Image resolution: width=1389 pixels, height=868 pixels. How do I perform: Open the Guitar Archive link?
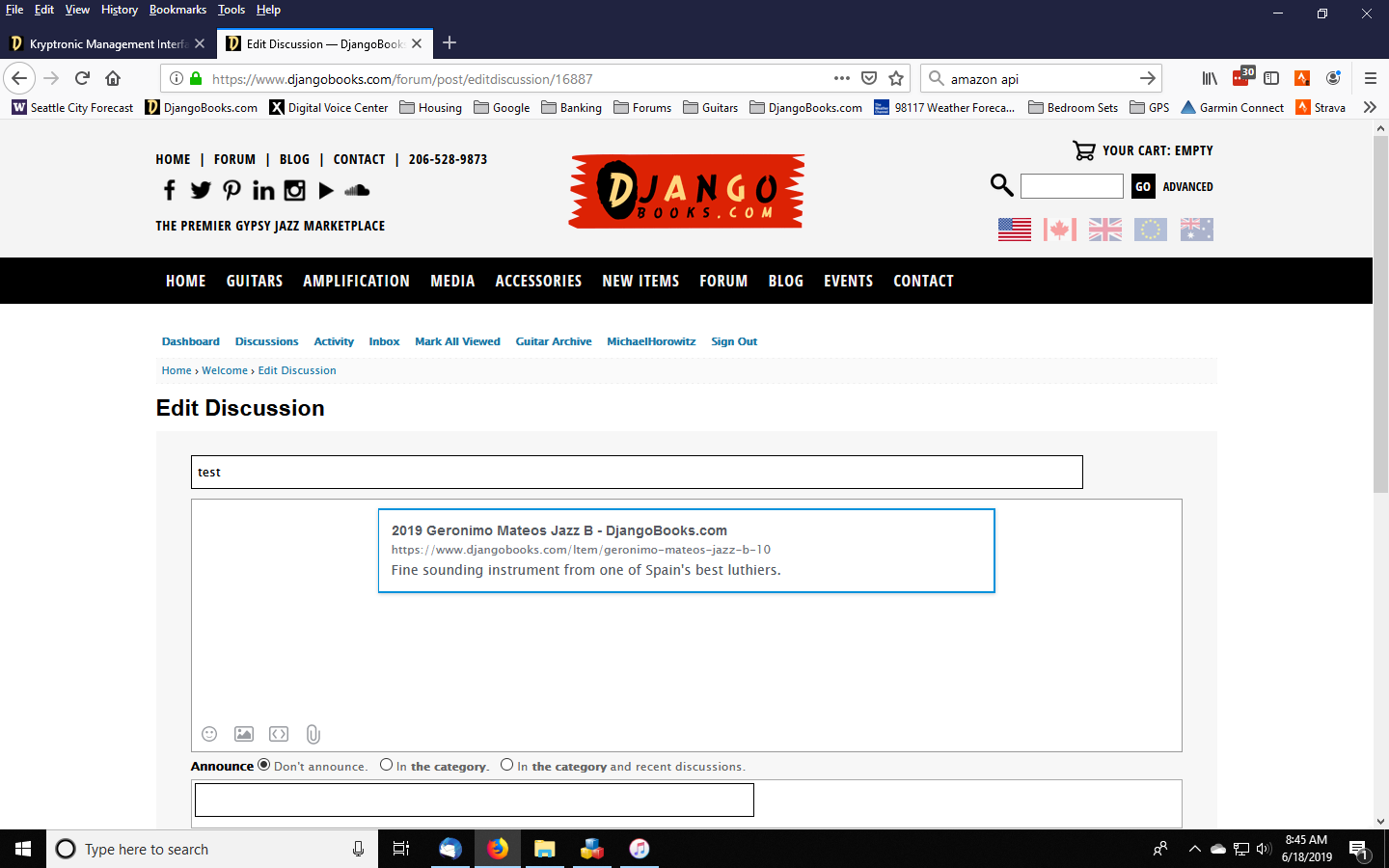[553, 341]
